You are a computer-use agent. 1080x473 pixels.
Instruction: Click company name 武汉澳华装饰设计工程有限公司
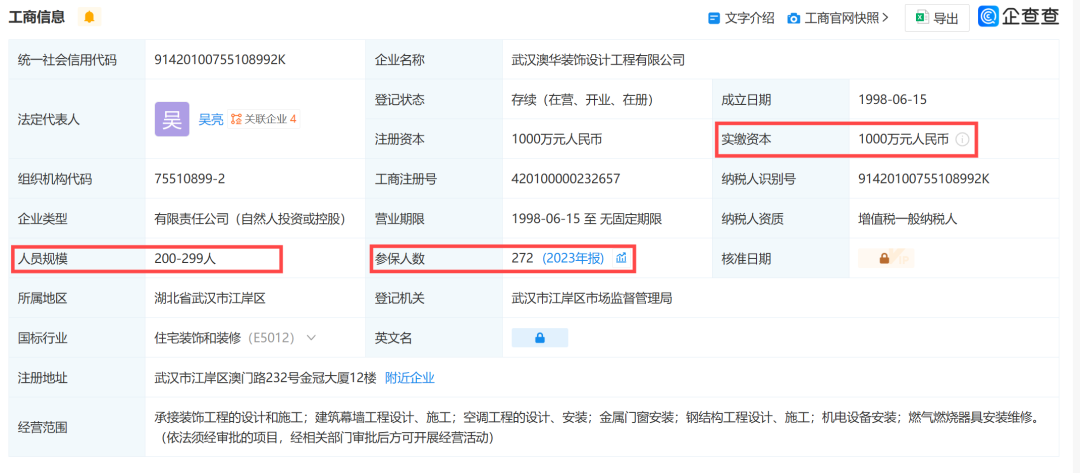coord(598,60)
